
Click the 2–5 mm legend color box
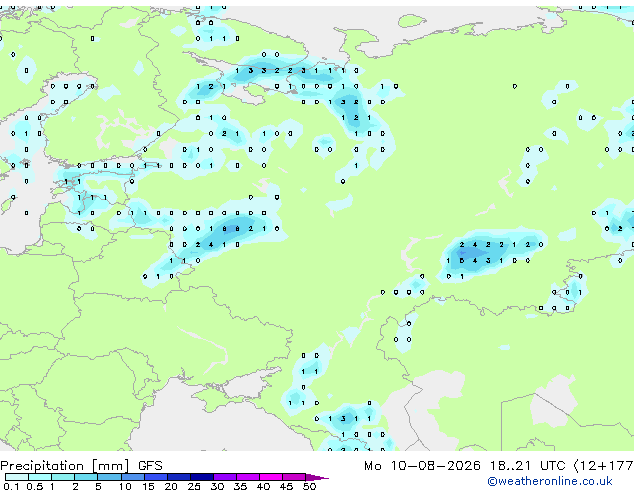click(86, 477)
